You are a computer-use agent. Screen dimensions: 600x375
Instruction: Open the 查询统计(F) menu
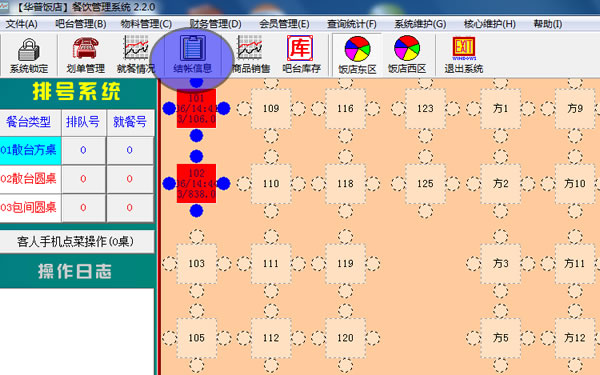point(352,24)
